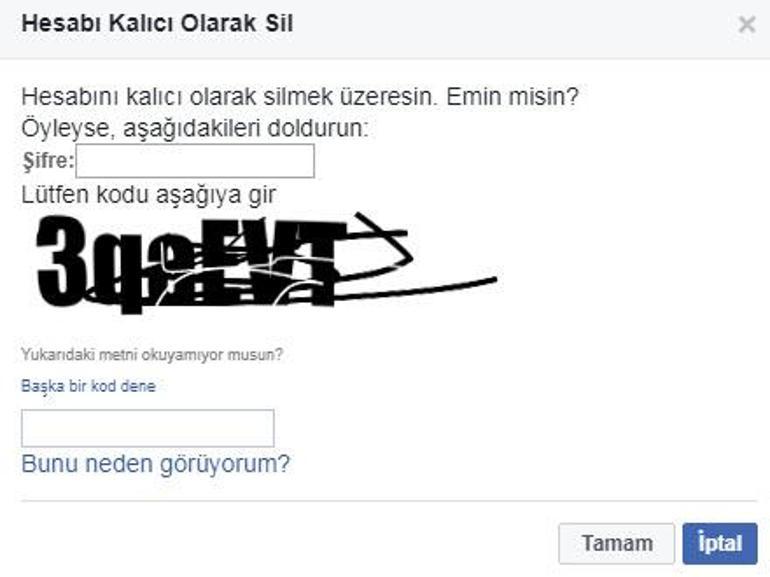Click the letter q in the captcha
This screenshot has width=770, height=577.
coord(127,273)
